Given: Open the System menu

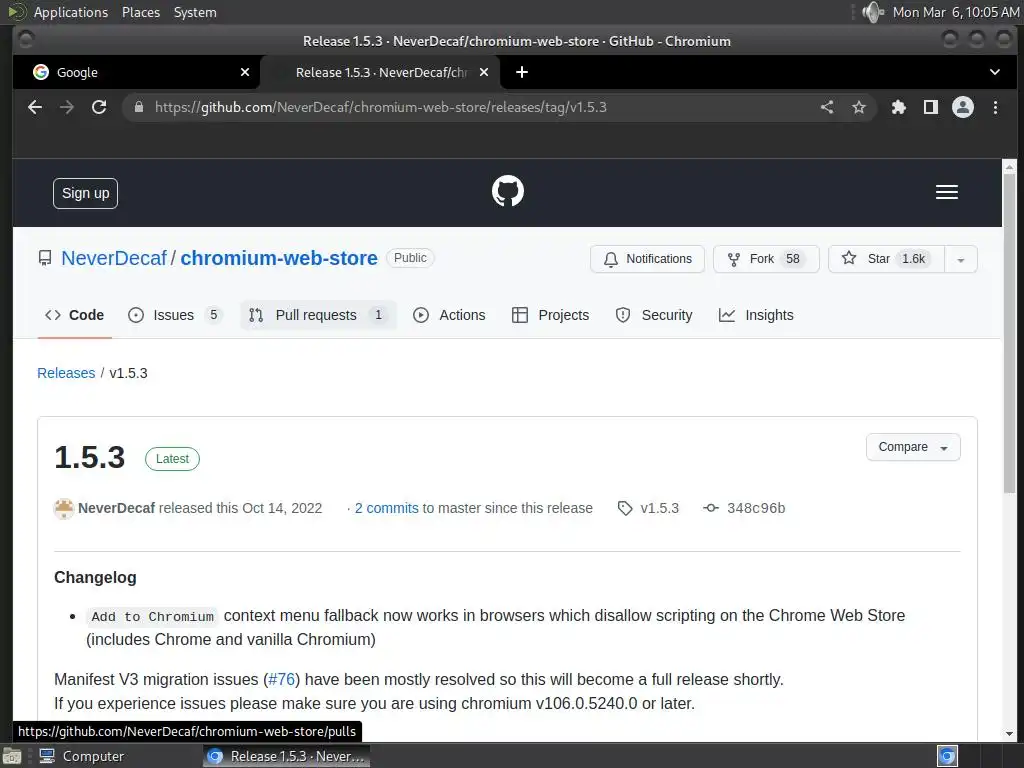Looking at the screenshot, I should click(195, 12).
